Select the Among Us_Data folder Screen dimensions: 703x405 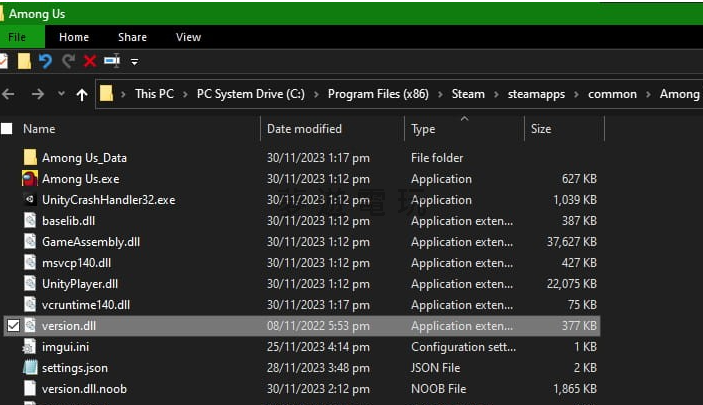[x=84, y=158]
